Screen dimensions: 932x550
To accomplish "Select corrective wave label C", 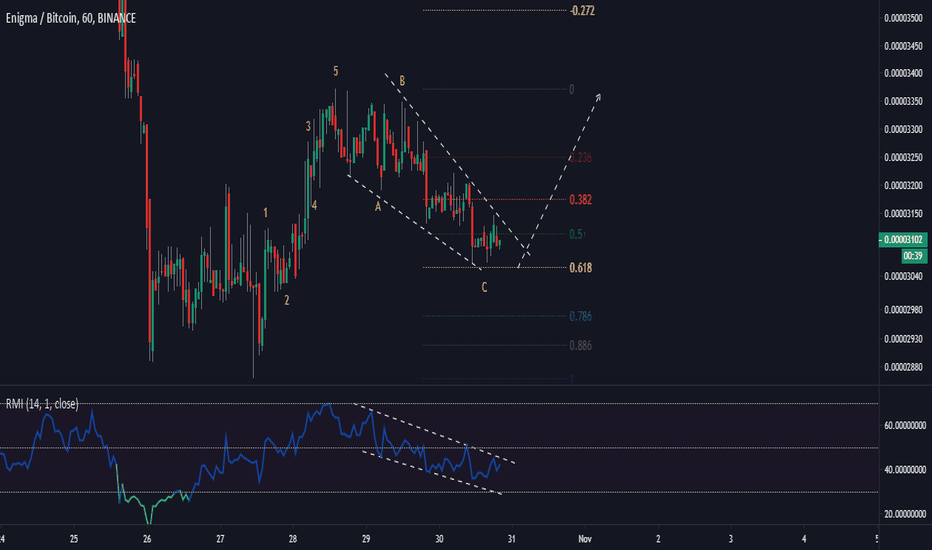I will [484, 288].
